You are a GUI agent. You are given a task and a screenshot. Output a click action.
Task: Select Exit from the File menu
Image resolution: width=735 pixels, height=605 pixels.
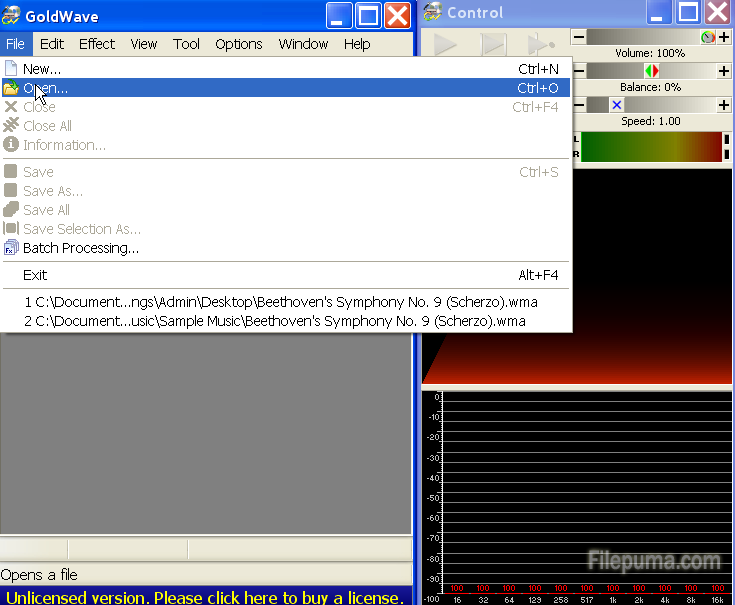click(35, 275)
